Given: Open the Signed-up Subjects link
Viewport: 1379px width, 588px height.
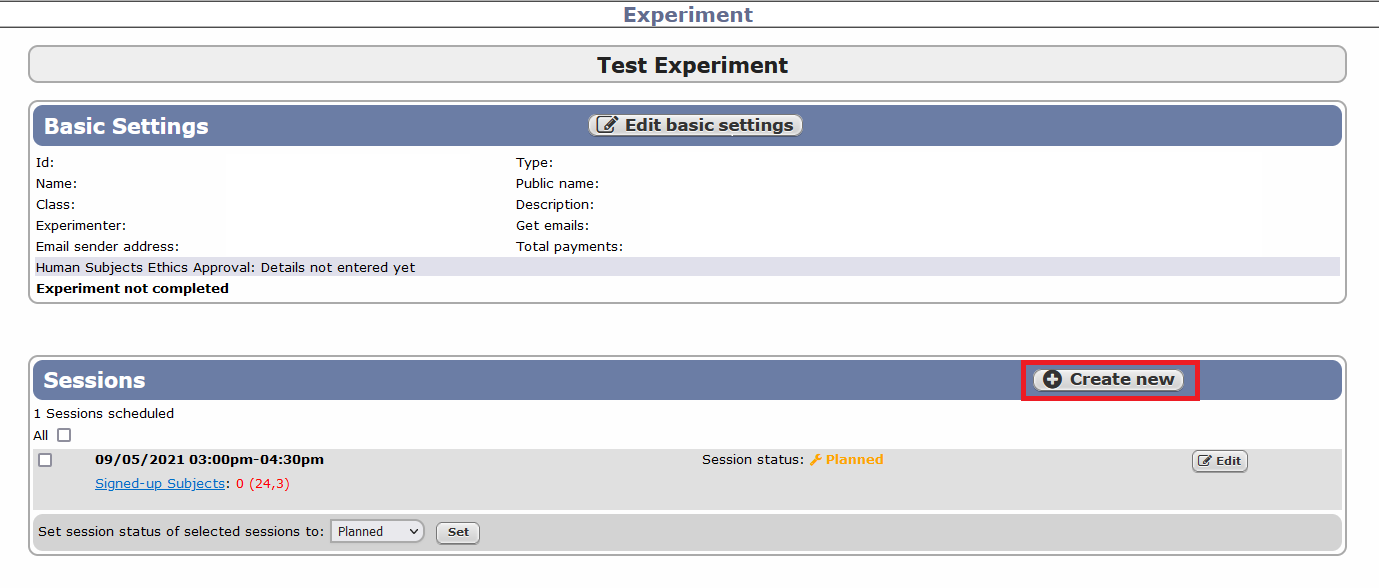Looking at the screenshot, I should [x=158, y=483].
